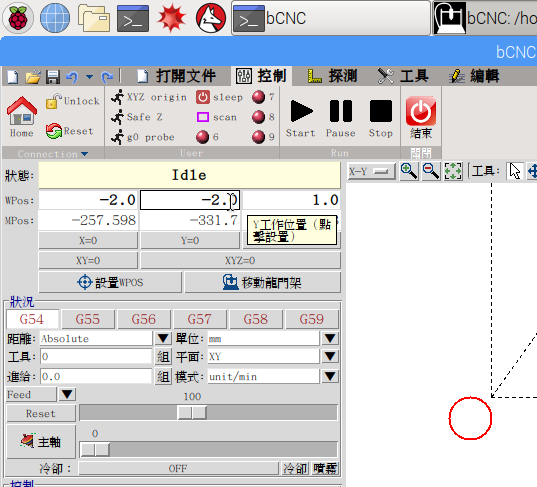The image size is (537, 487).
Task: Open the file manager folders icon
Action: point(94,18)
